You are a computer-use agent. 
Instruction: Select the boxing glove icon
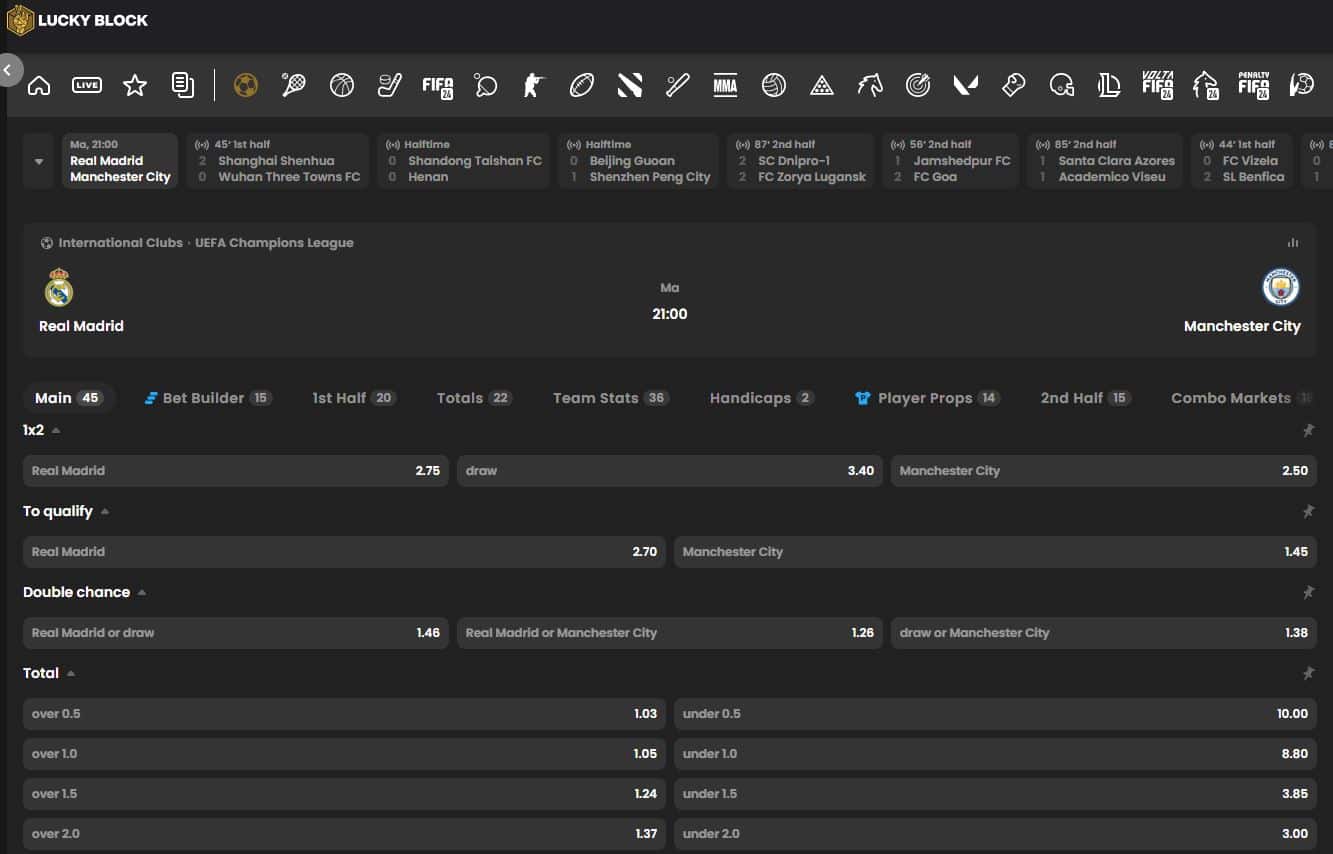pyautogui.click(x=1014, y=86)
